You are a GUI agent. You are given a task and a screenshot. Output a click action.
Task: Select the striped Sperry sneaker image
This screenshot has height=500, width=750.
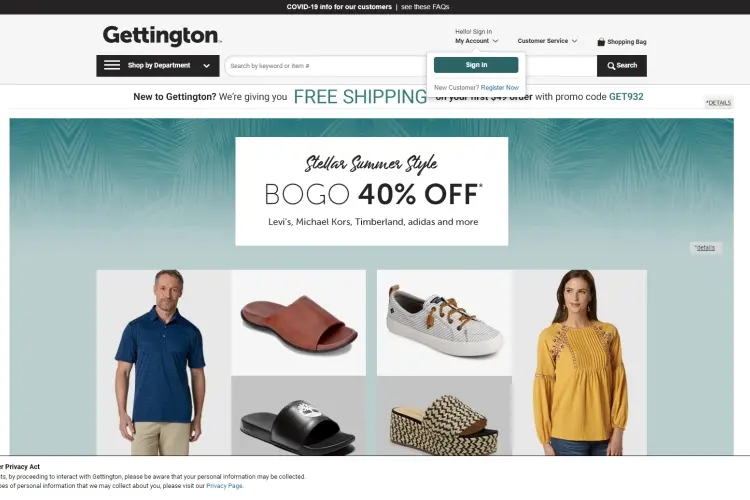pyautogui.click(x=444, y=322)
